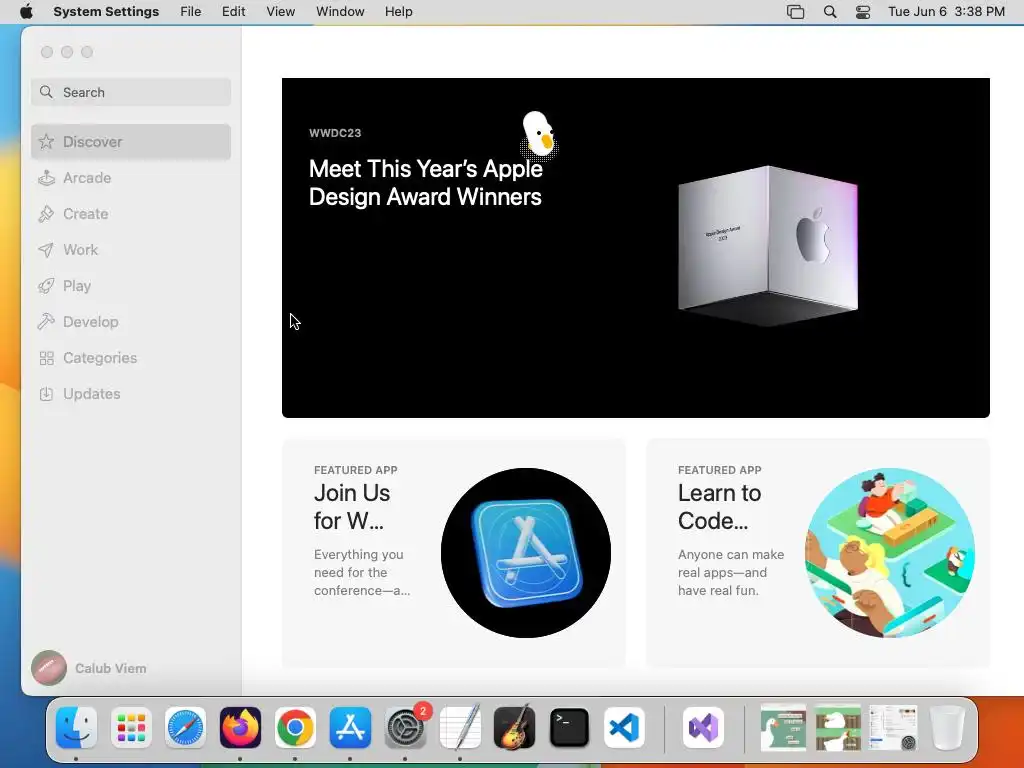Open the Edit menu
The width and height of the screenshot is (1024, 768).
pyautogui.click(x=233, y=12)
